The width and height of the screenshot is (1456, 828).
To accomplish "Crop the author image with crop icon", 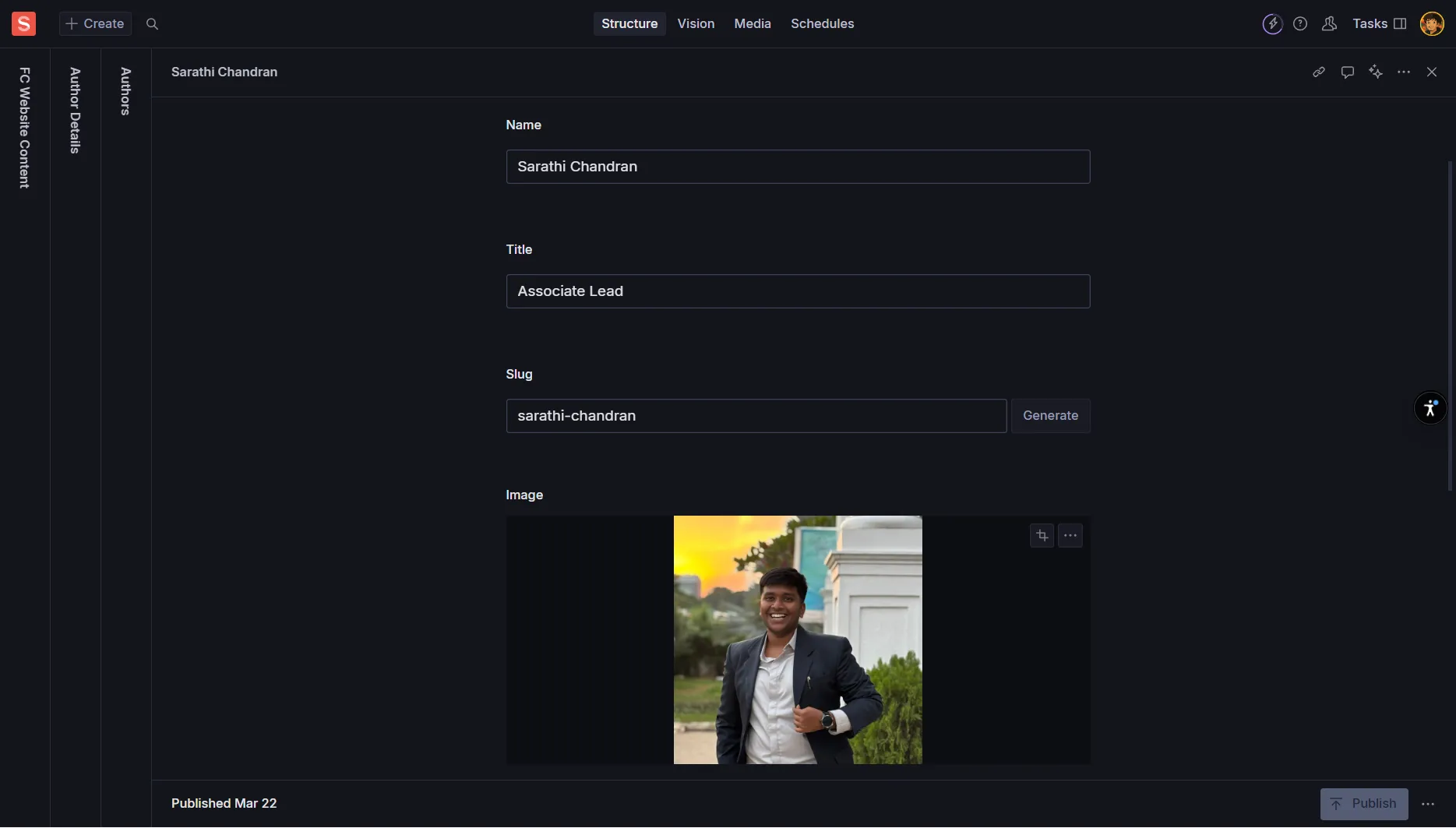I will coord(1042,536).
